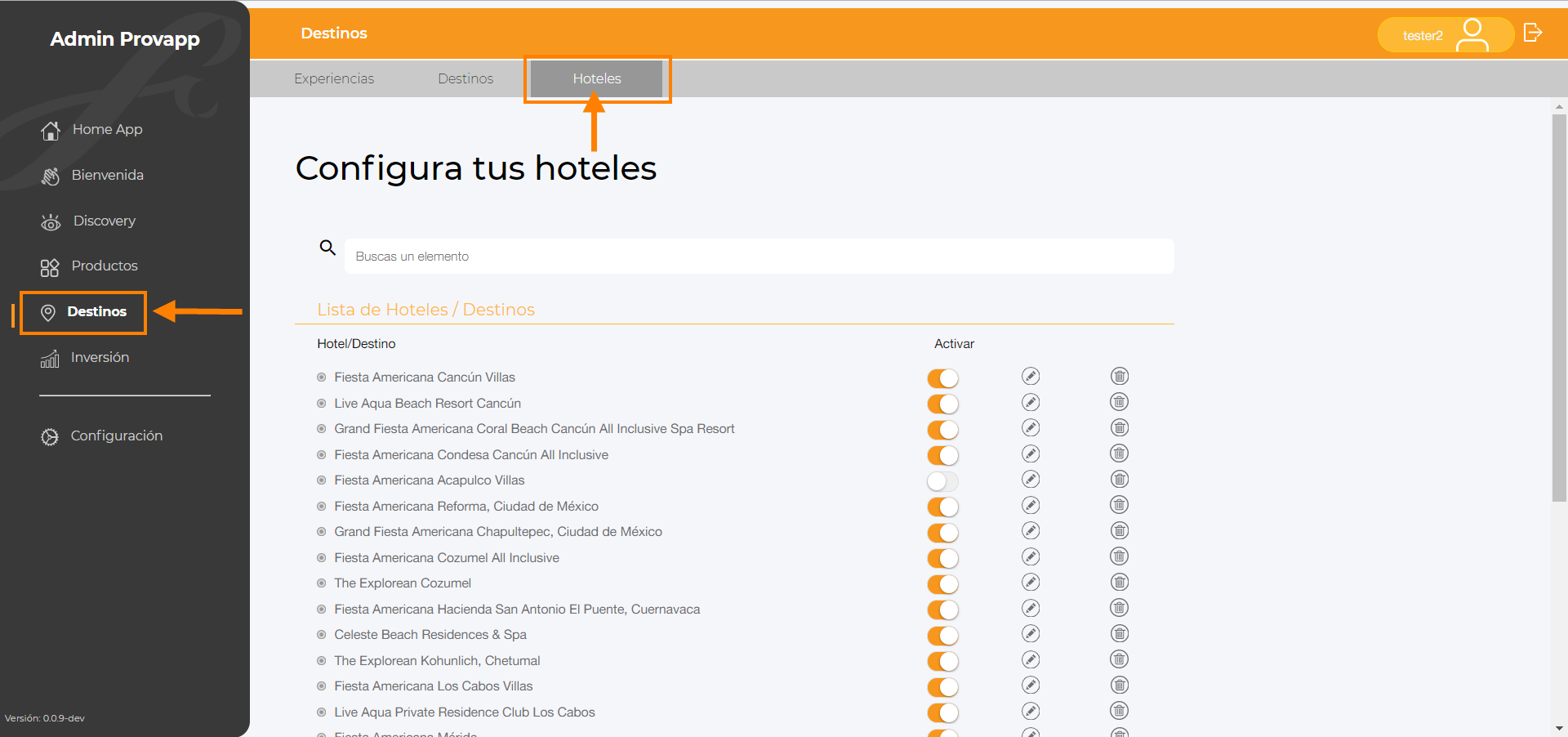The height and width of the screenshot is (737, 1568).
Task: Delete Fiesta Americana Condesa Cancún entry
Action: pos(1120,453)
